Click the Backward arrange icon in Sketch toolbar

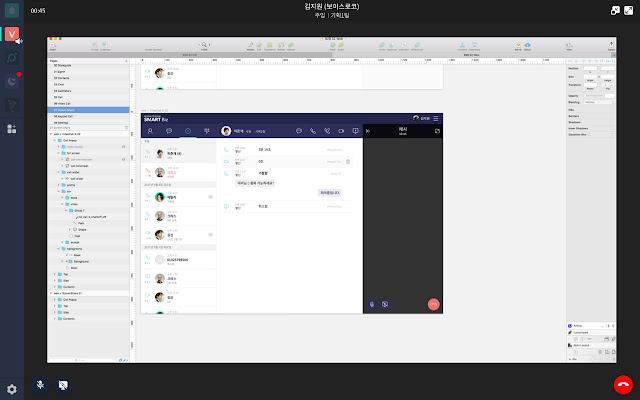[475, 46]
